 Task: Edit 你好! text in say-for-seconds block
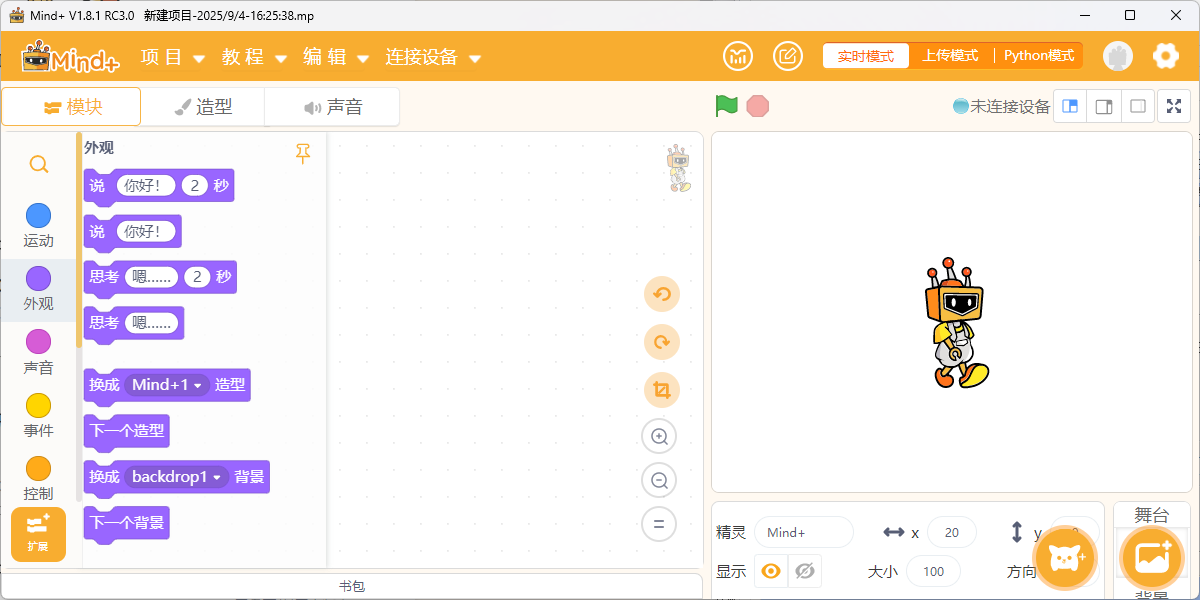click(x=146, y=185)
